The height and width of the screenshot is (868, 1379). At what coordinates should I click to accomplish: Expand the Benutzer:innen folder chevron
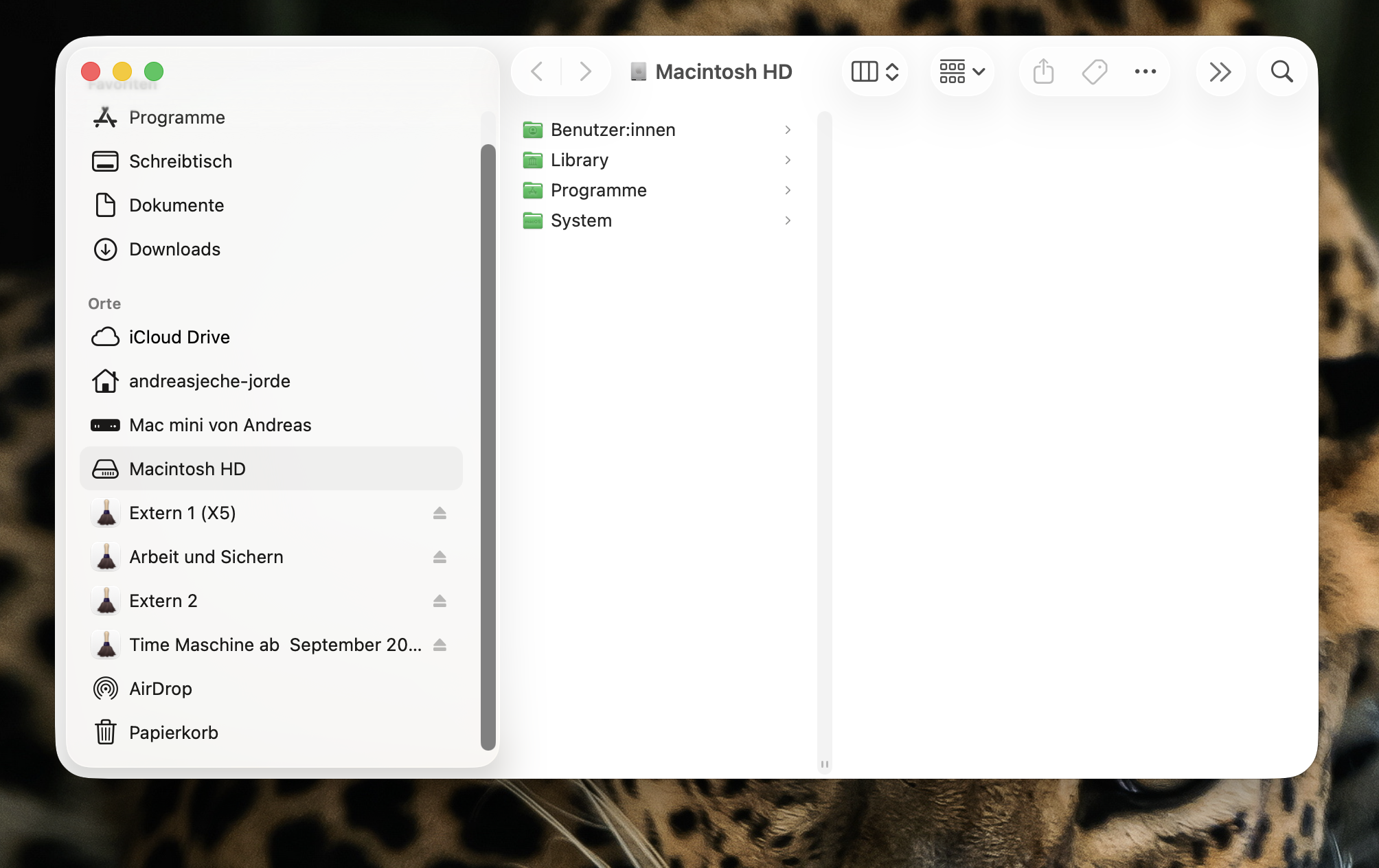pyautogui.click(x=788, y=130)
